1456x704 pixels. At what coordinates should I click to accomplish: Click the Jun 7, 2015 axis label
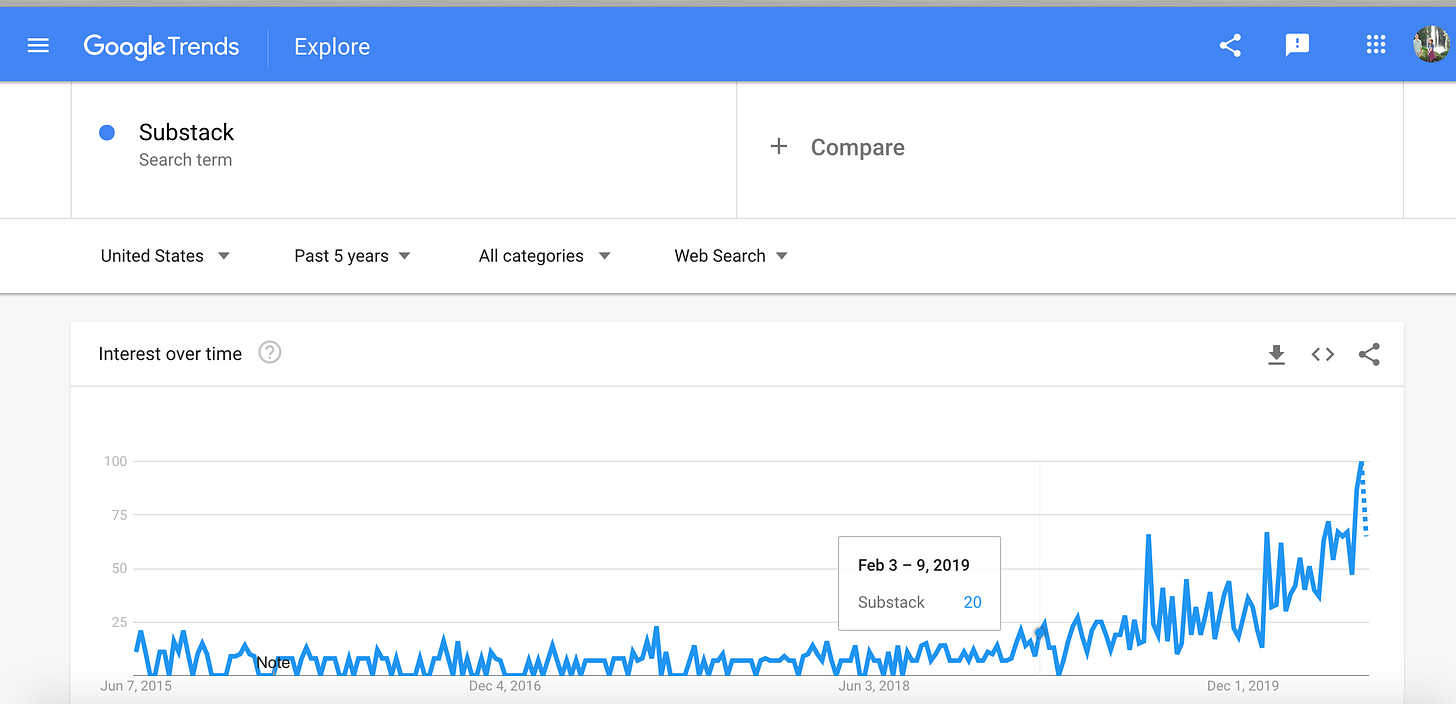click(x=136, y=686)
